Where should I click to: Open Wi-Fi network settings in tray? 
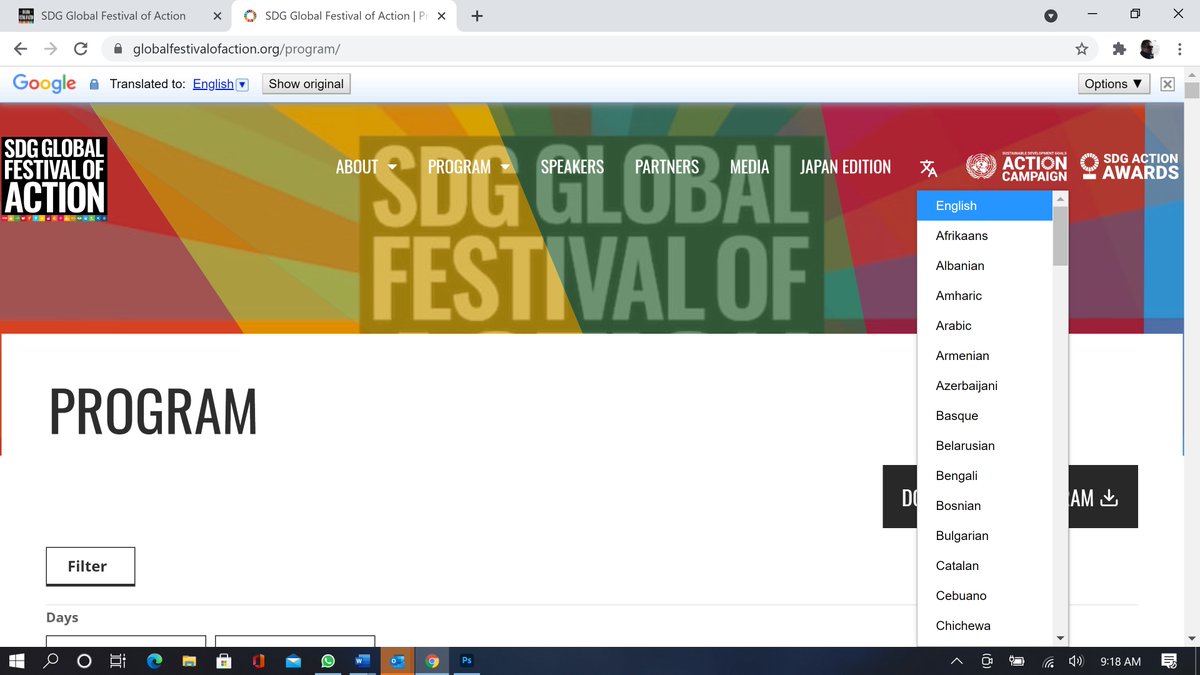tap(1048, 661)
